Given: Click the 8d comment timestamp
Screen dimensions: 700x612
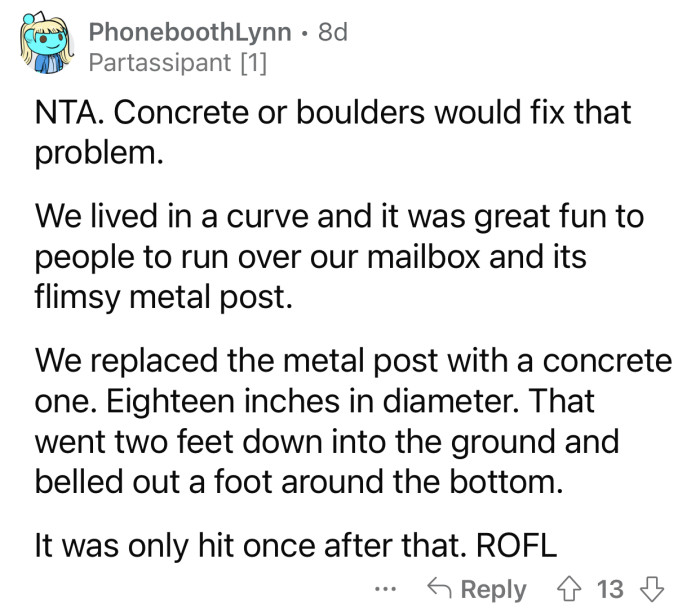Looking at the screenshot, I should coord(332,32).
